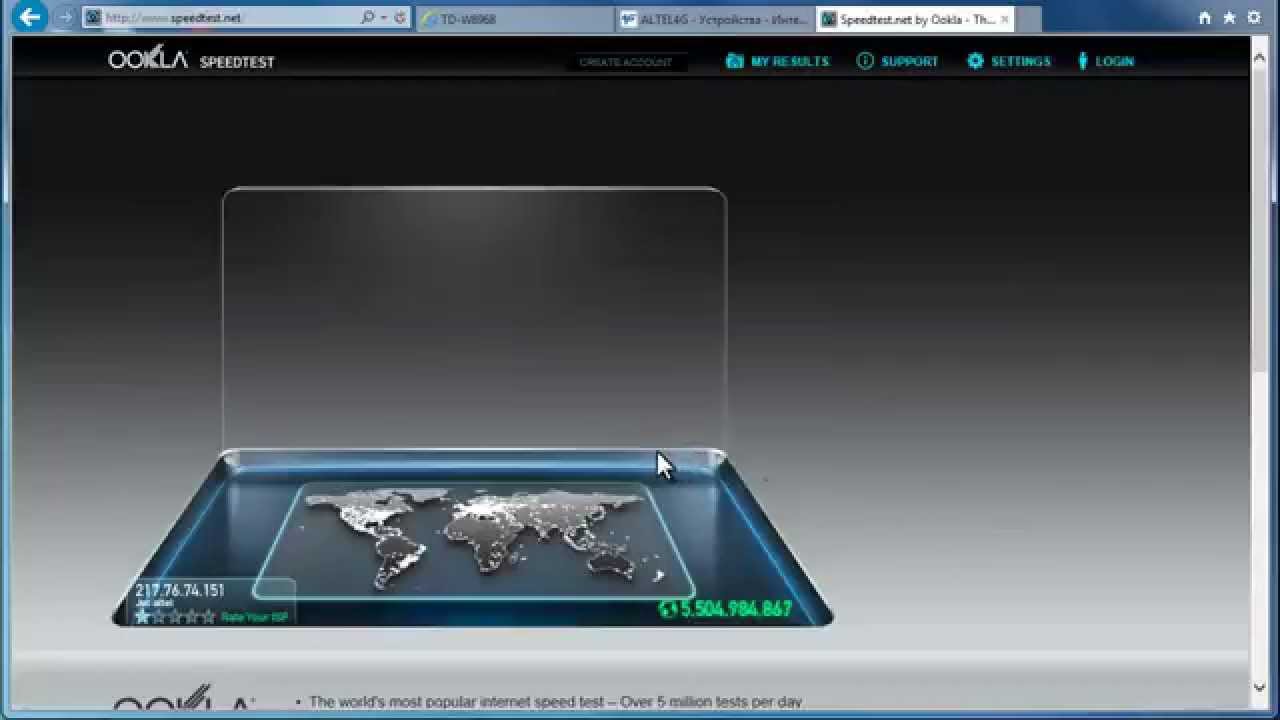Switch to the ALTEL4G tab

click(714, 19)
